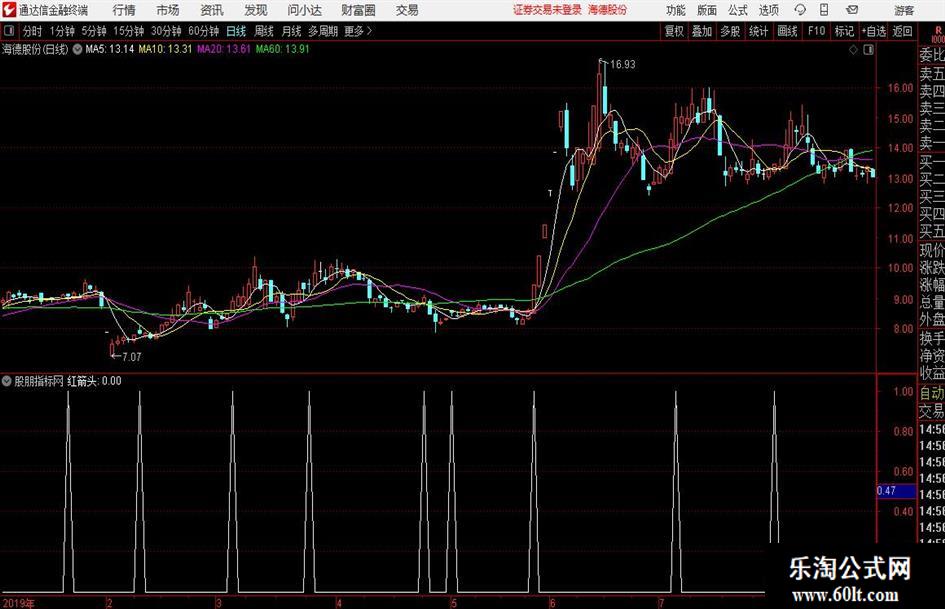Click the 海德股份 stock name in title bar

click(608, 10)
